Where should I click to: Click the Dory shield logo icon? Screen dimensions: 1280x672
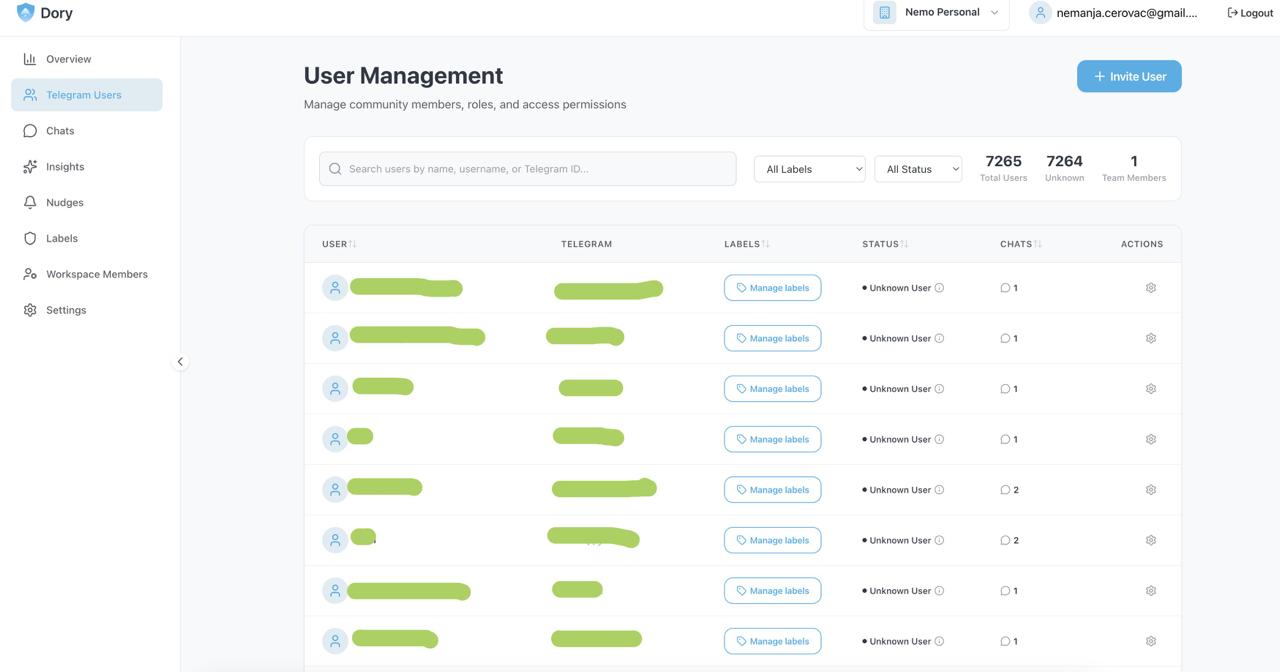tap(25, 13)
